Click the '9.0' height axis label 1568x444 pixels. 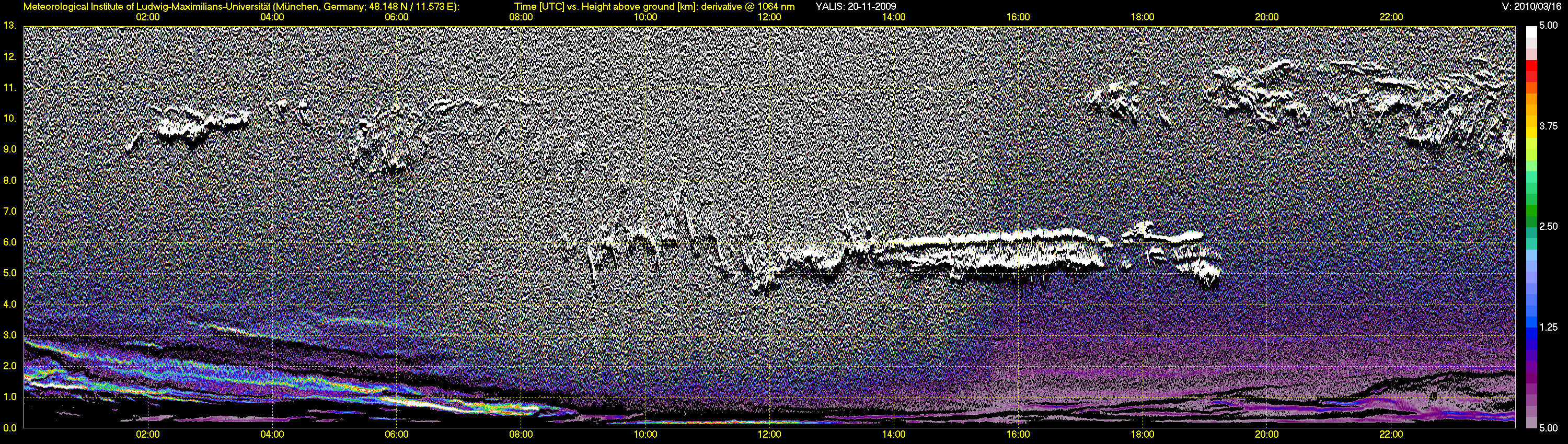pyautogui.click(x=10, y=149)
